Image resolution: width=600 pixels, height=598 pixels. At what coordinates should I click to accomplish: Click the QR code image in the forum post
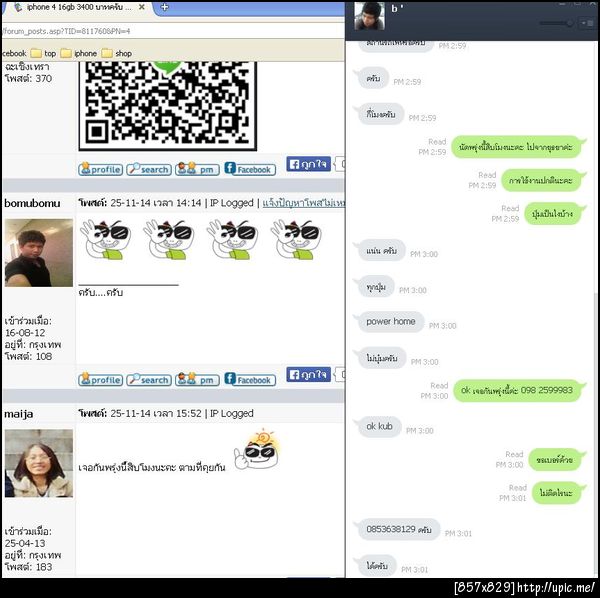tap(168, 106)
